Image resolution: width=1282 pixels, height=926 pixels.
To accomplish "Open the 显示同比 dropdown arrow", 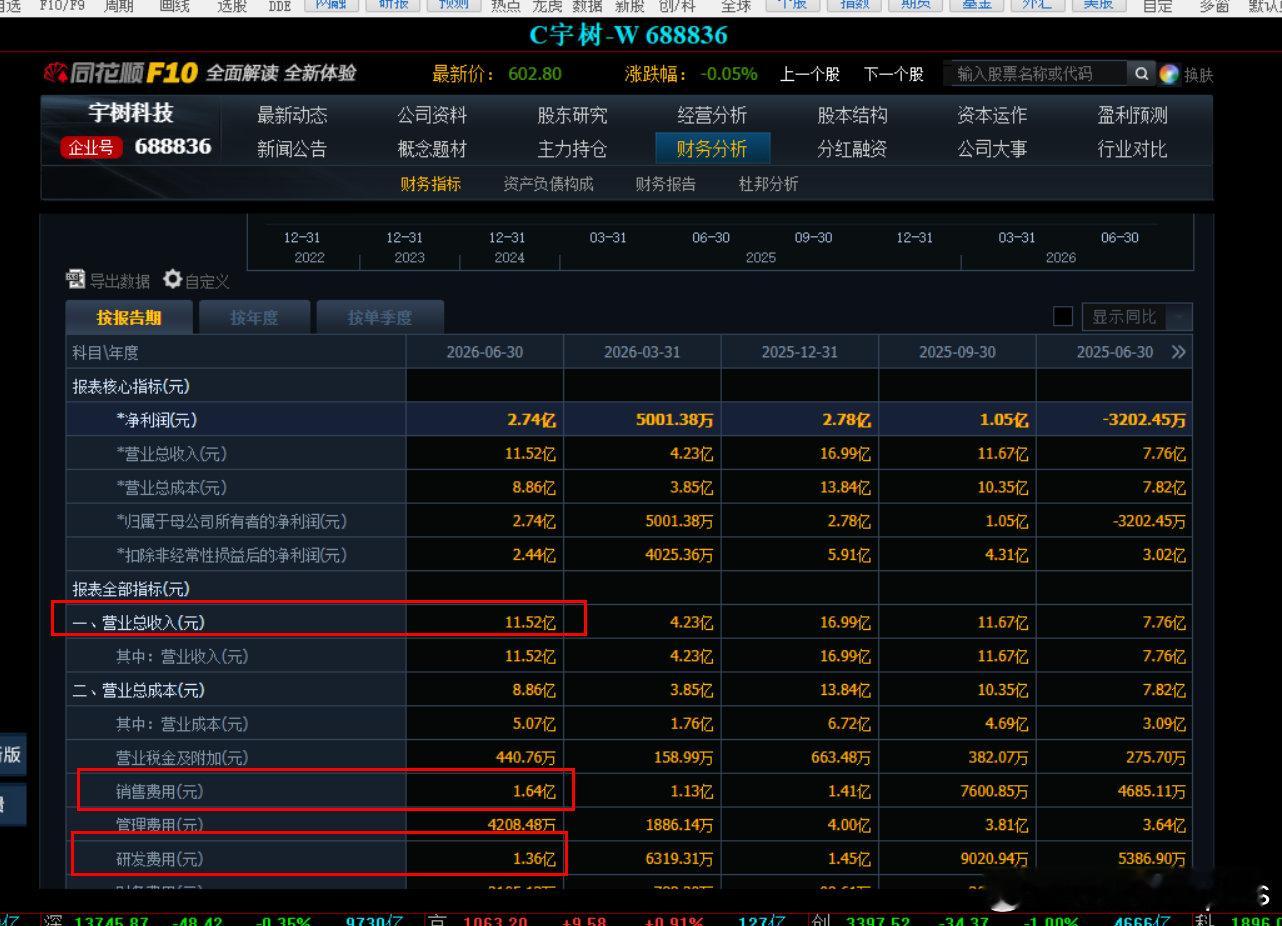I will (1179, 317).
